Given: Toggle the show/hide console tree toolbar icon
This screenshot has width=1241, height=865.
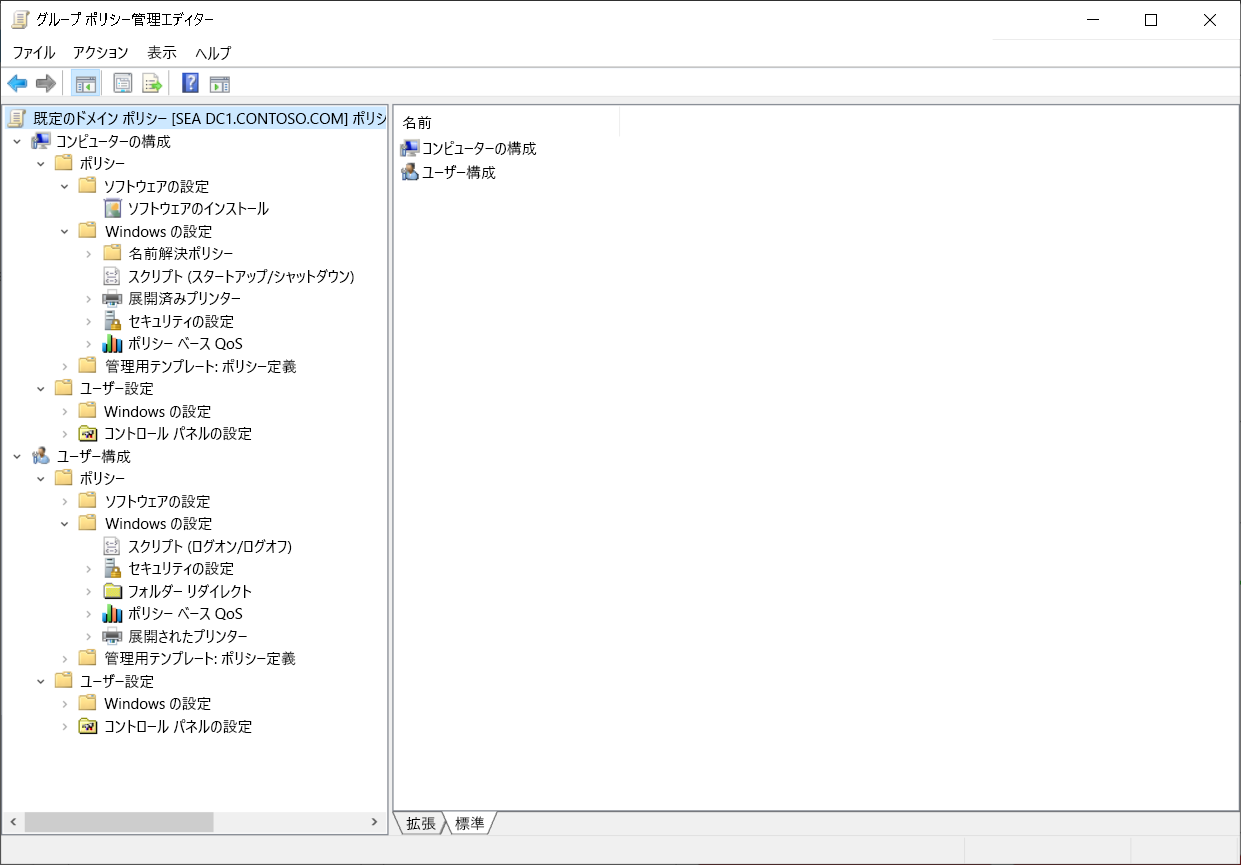Looking at the screenshot, I should pyautogui.click(x=85, y=83).
